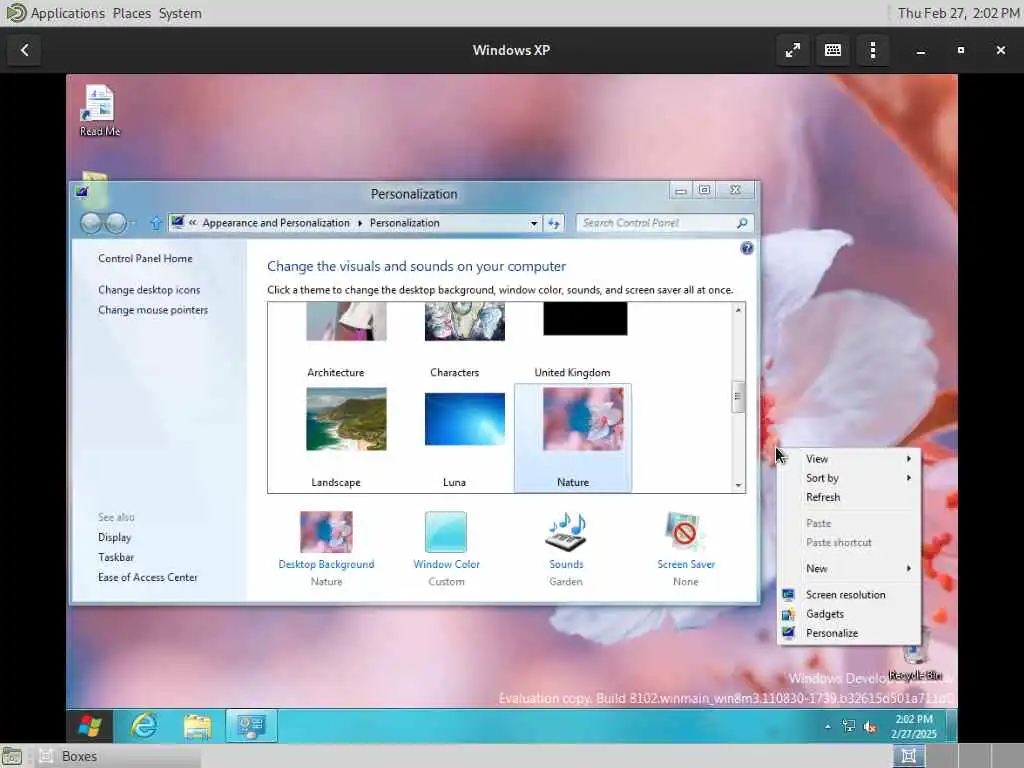
Task: Click the show desktop icon in bottom panel
Action: coord(12,756)
